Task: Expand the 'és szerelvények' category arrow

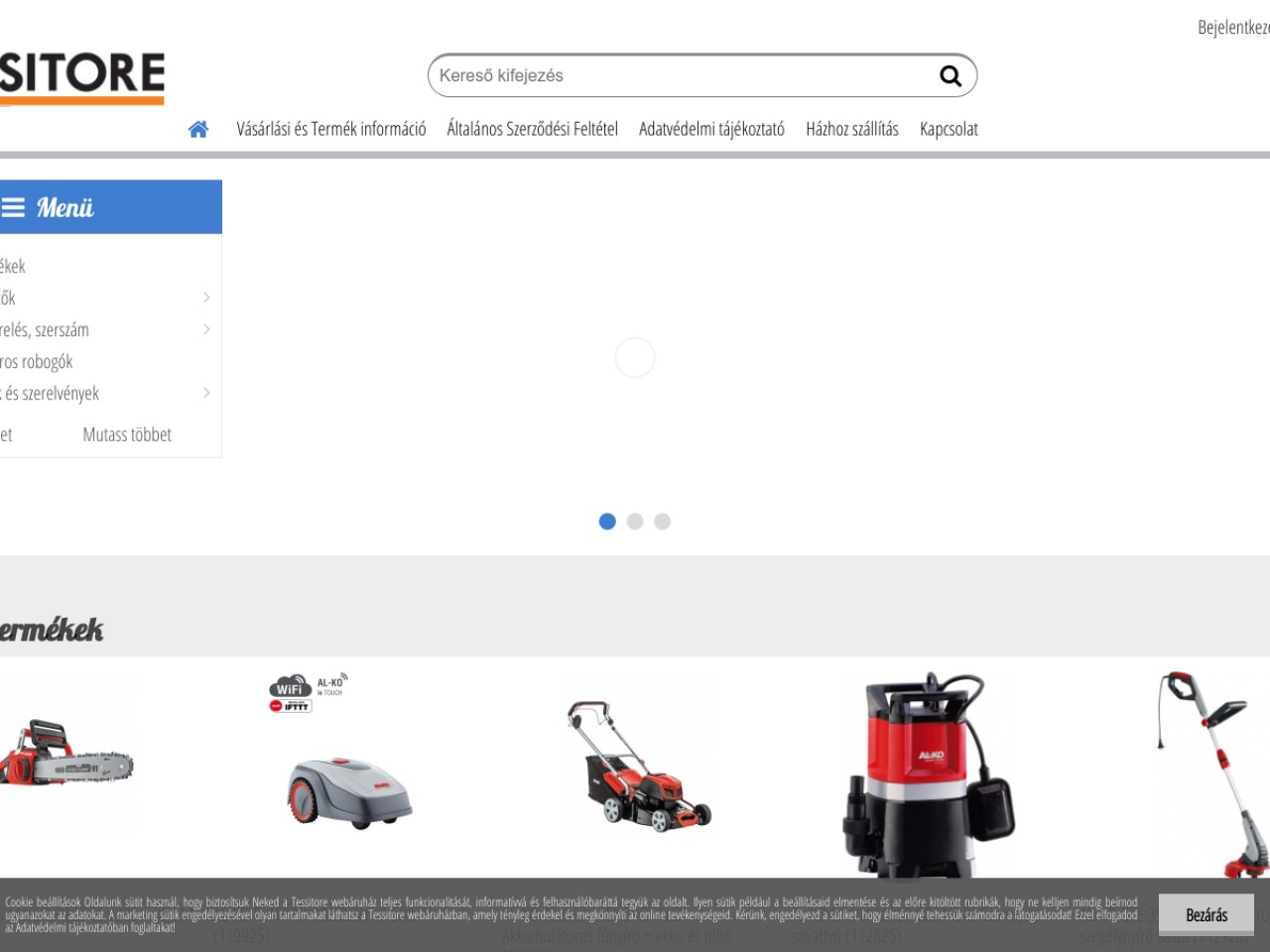Action: pos(206,393)
